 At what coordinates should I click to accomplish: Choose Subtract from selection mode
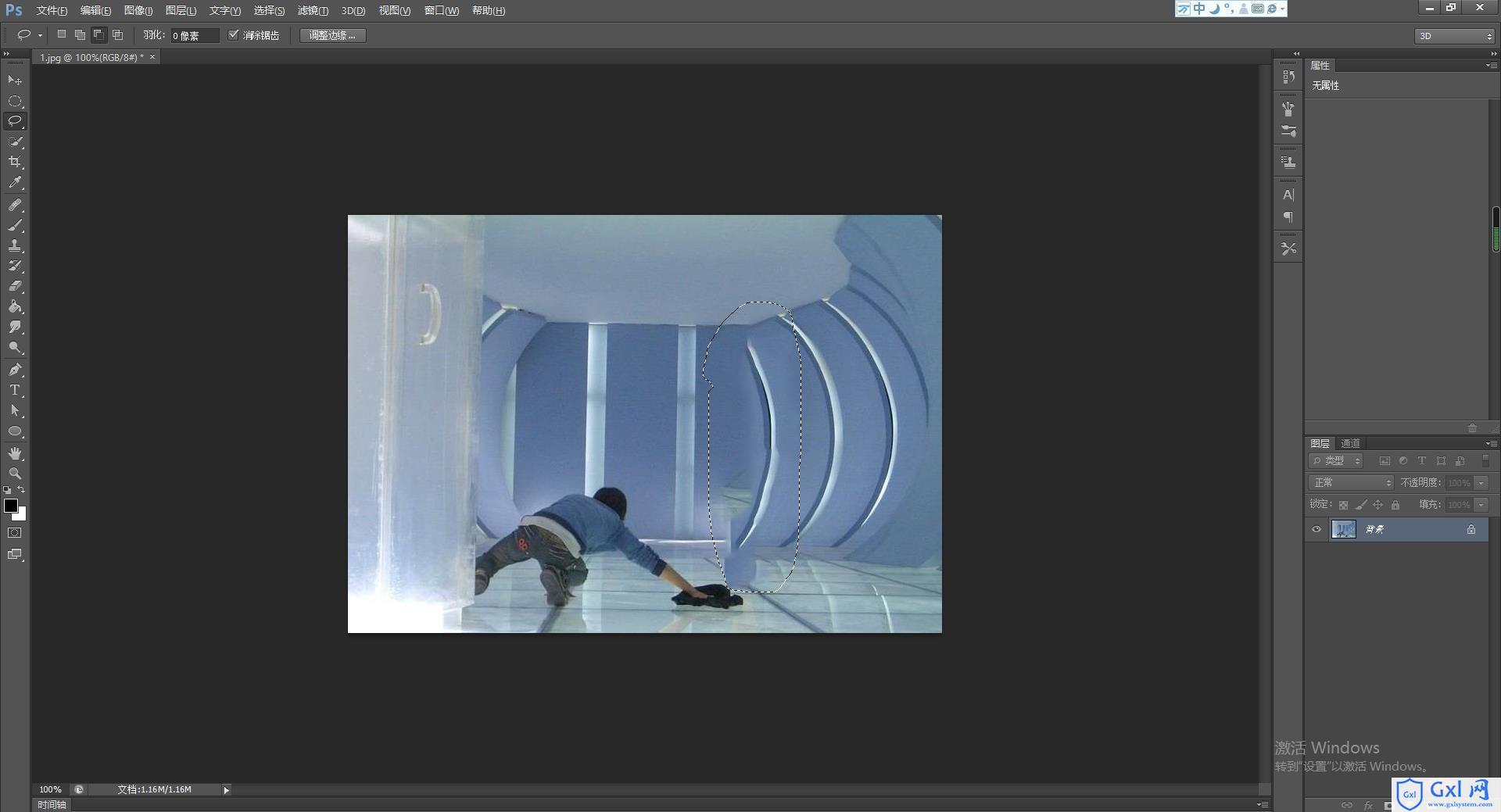coord(99,34)
